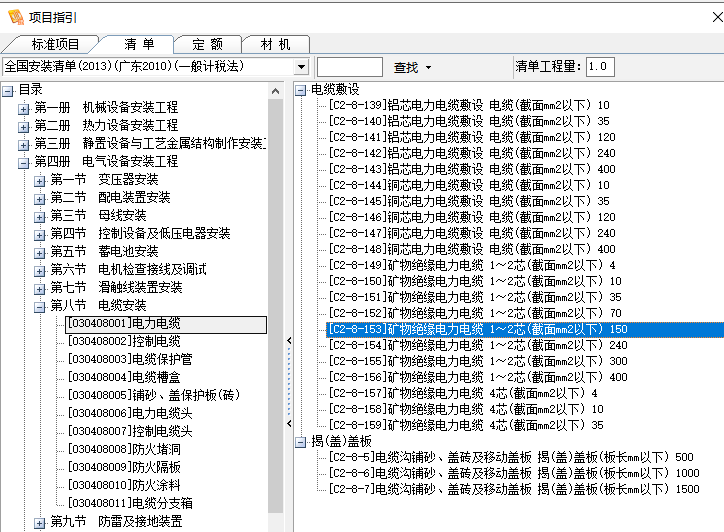
Task: Select [C2-8-6] 揭(盖)盖板 1000
Action: click(514, 473)
